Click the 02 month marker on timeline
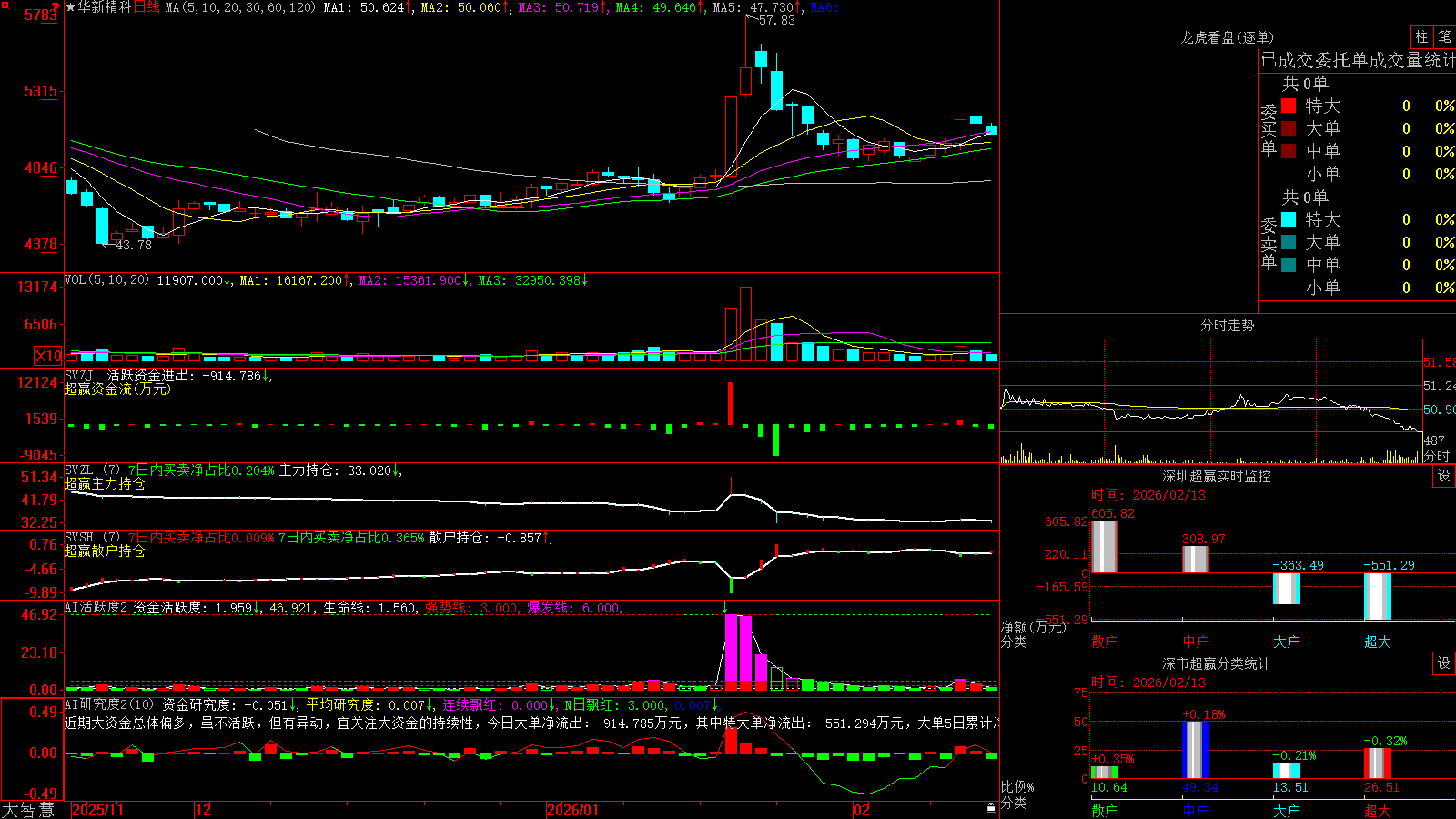Image resolution: width=1456 pixels, height=819 pixels. click(x=862, y=810)
